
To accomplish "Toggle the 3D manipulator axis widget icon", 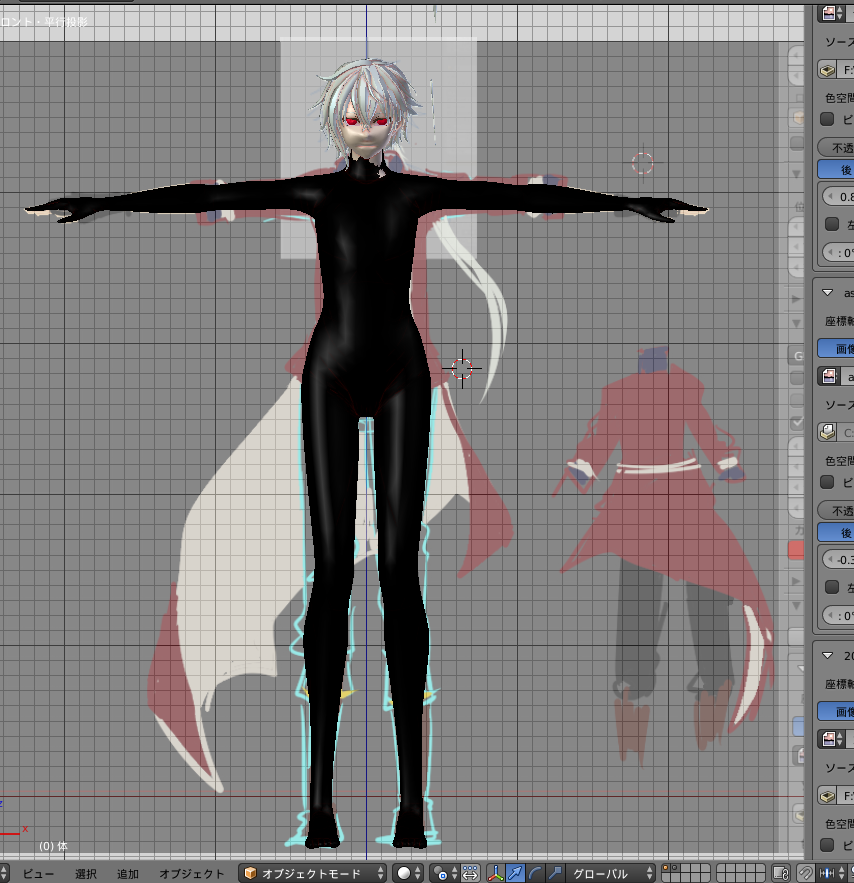I will pos(495,870).
